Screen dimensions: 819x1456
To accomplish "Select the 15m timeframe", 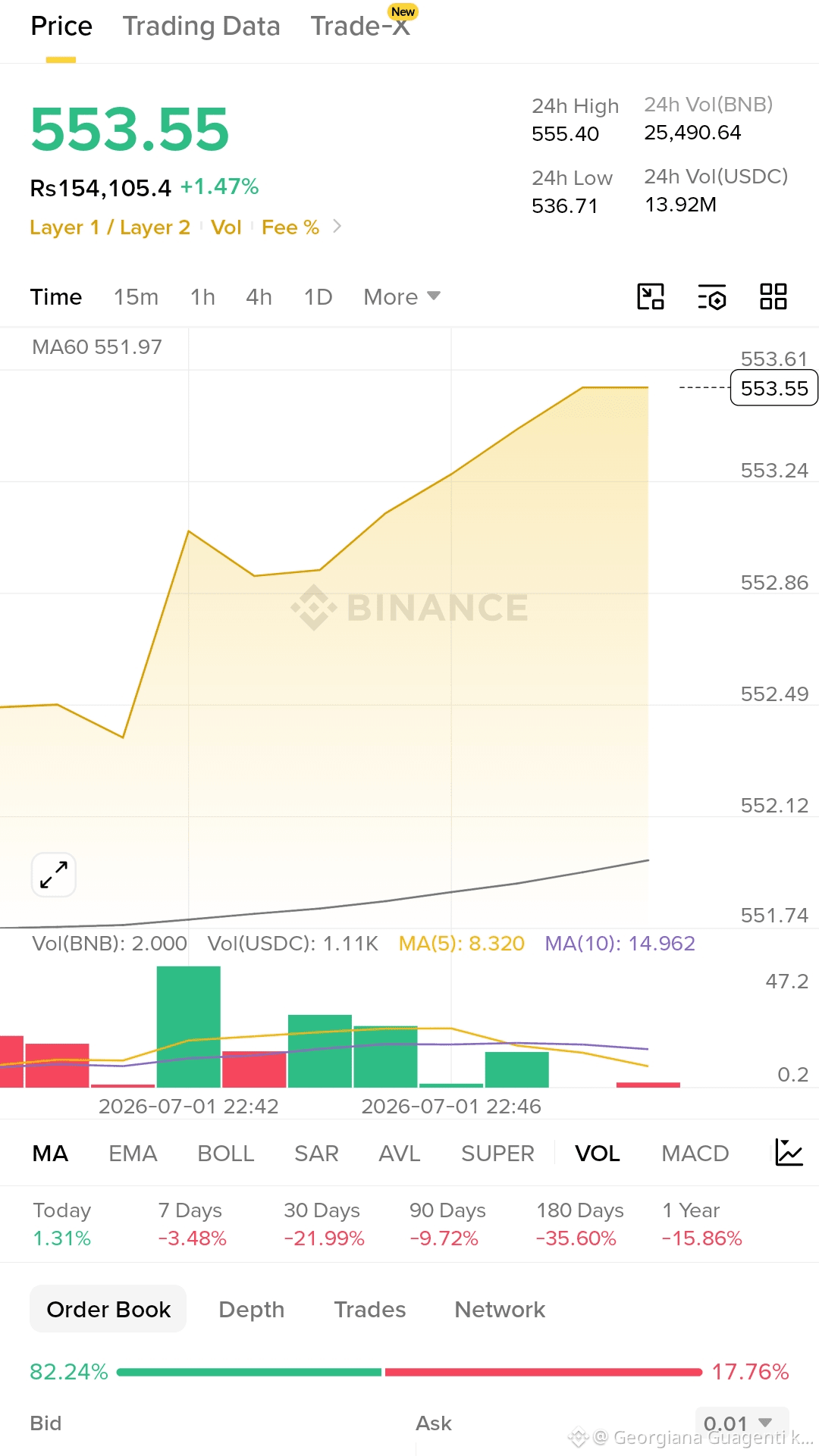I will [x=136, y=297].
